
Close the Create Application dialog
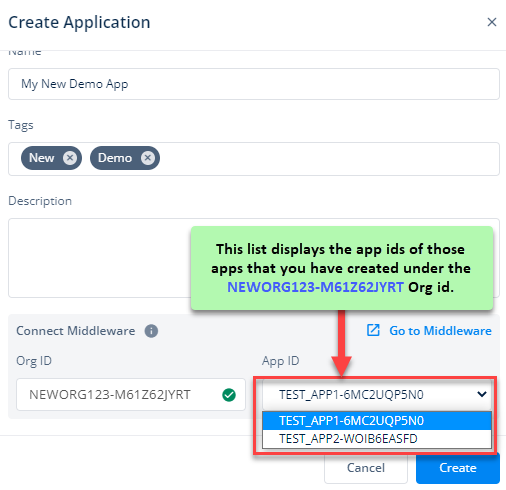[492, 22]
